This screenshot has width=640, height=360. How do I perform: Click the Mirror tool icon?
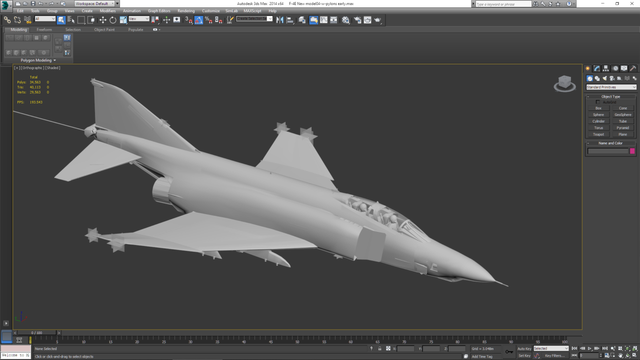tap(280, 20)
